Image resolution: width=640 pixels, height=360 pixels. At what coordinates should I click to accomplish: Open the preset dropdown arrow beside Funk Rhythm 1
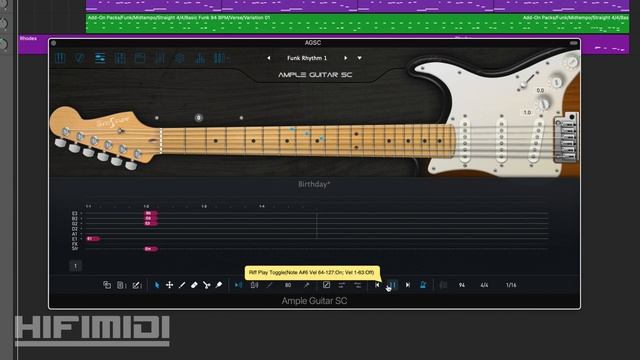click(x=360, y=58)
